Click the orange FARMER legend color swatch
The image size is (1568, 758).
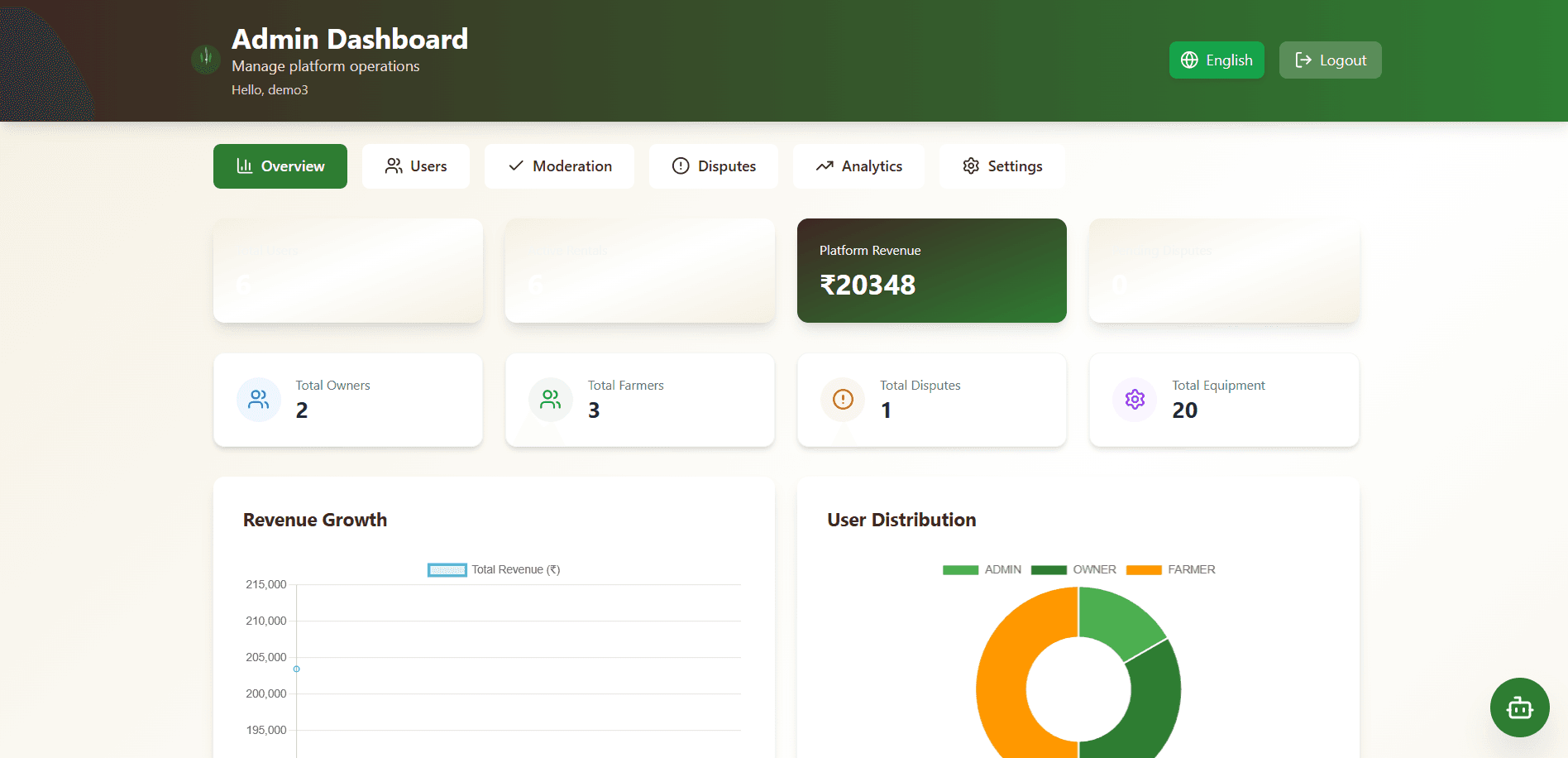(x=1144, y=570)
